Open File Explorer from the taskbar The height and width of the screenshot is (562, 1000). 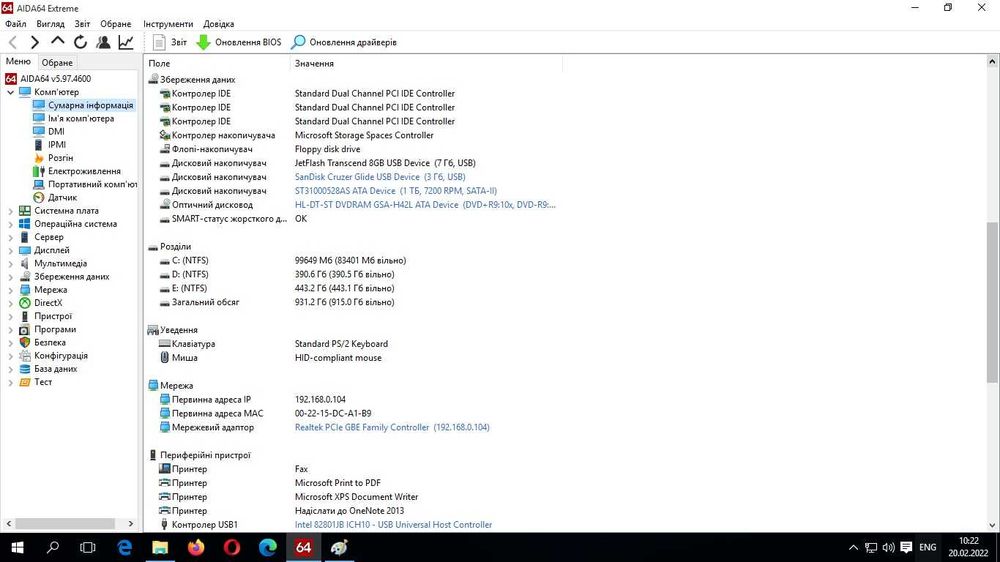[159, 547]
